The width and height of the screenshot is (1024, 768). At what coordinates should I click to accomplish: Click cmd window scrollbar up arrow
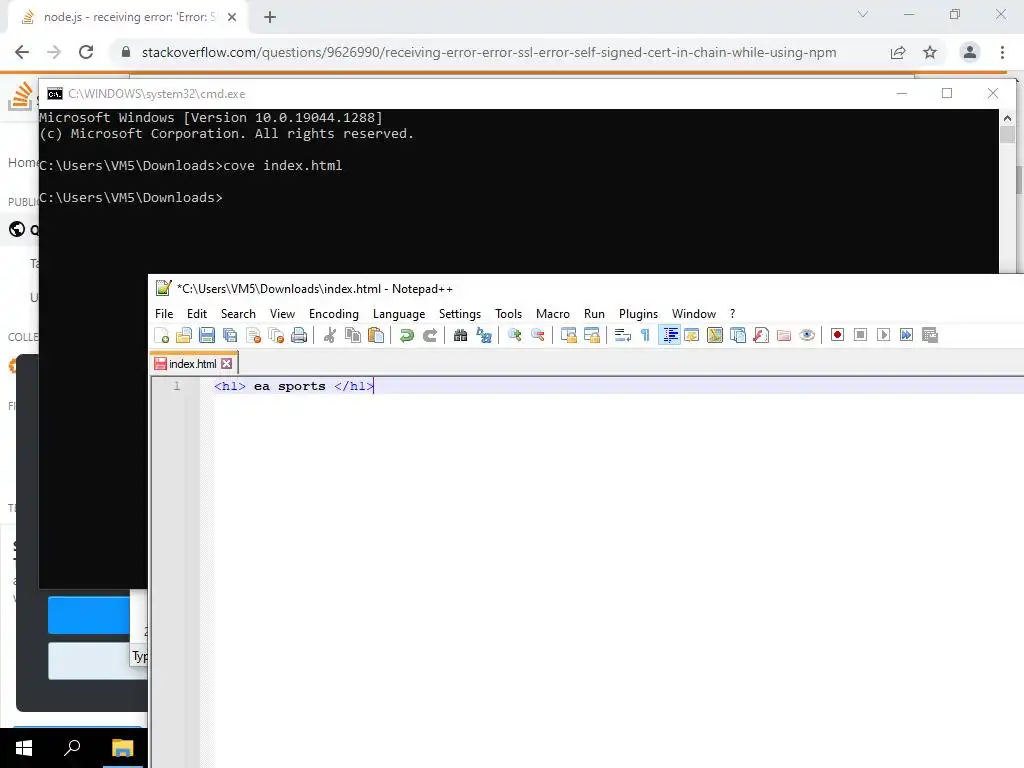coord(1007,118)
